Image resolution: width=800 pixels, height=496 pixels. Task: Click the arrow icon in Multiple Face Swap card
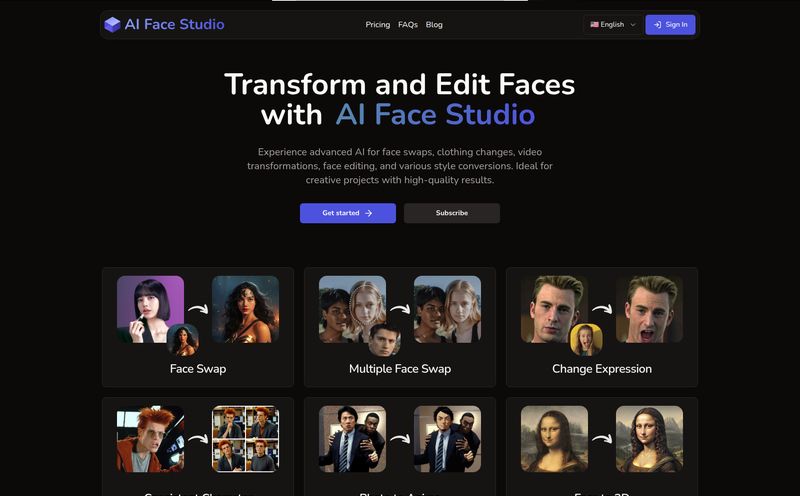coord(400,309)
